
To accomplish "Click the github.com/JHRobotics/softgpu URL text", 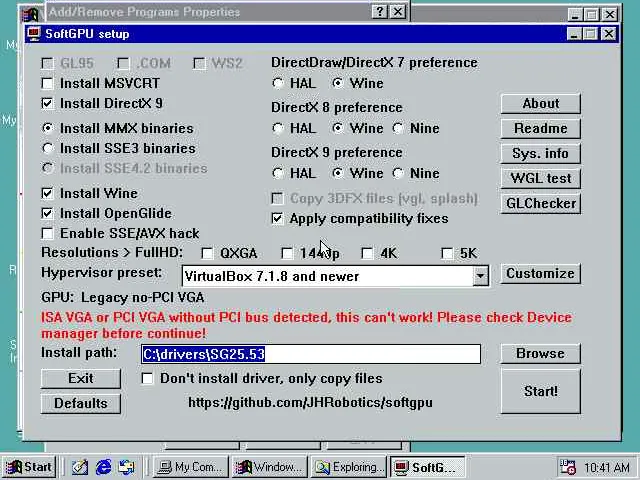I will (310, 402).
